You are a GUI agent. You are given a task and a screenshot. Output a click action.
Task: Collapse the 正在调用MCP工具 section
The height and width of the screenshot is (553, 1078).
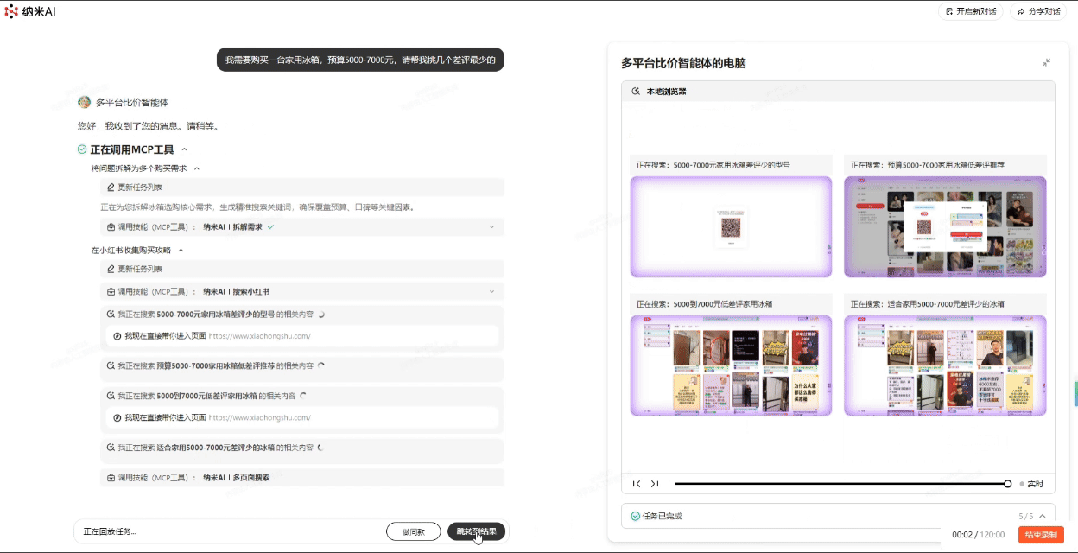click(184, 149)
